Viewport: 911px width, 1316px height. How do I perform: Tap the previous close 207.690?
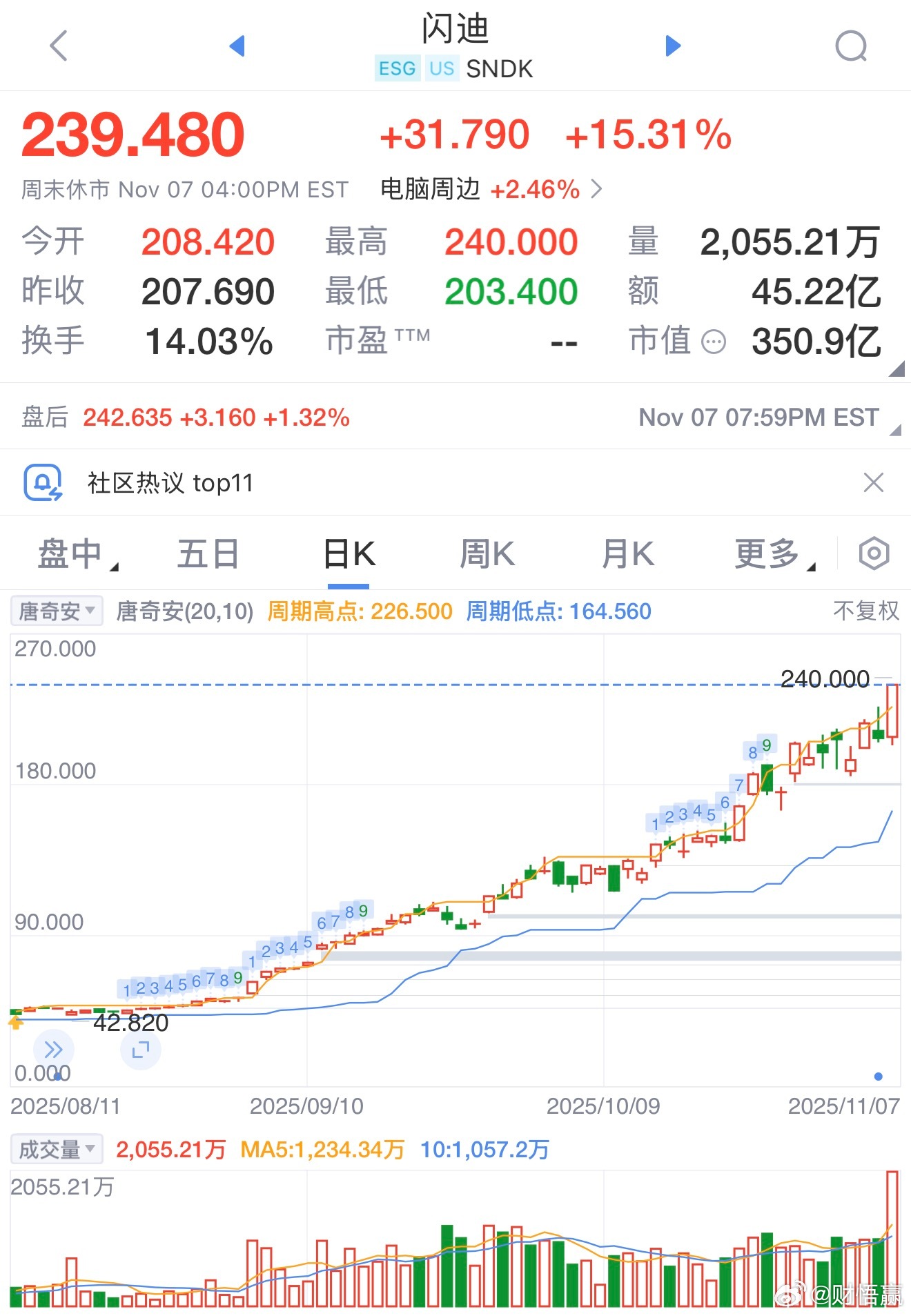pos(208,292)
